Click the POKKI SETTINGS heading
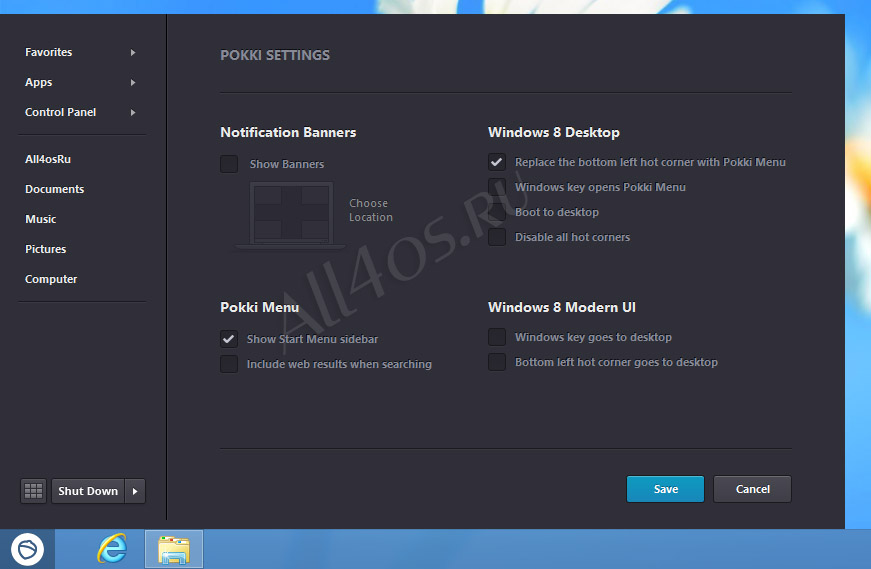Viewport: 871px width, 569px height. click(x=275, y=55)
